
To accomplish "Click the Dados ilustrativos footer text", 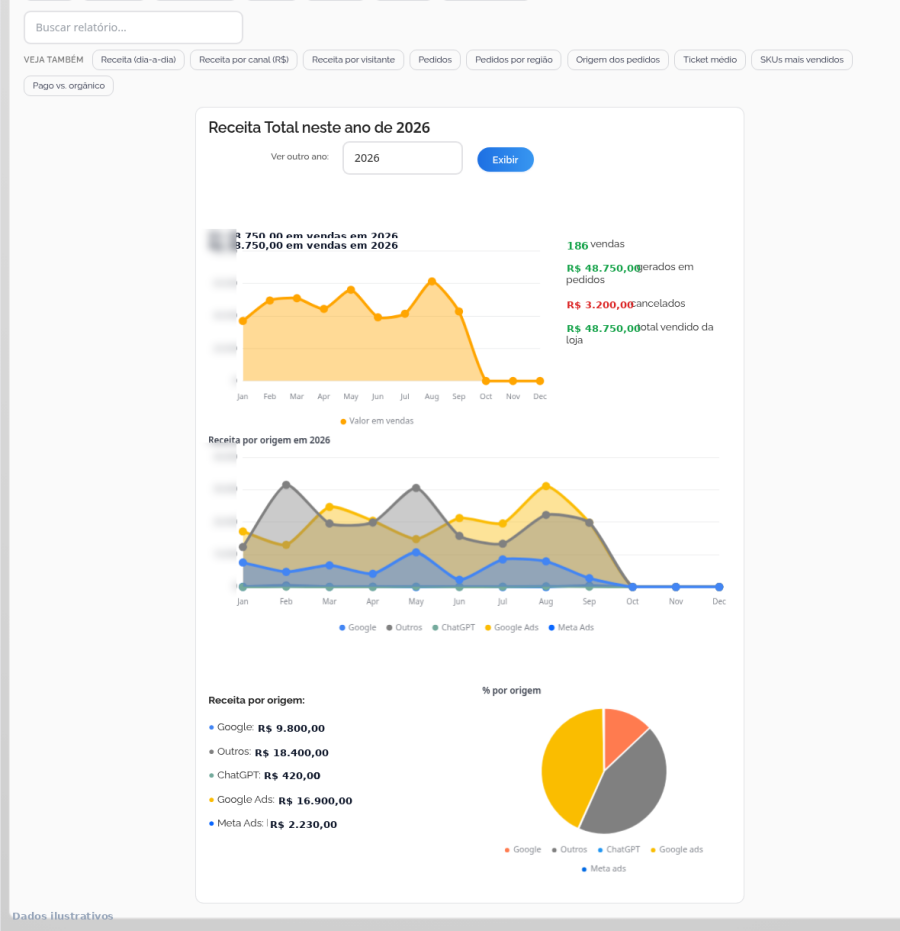I will point(62,916).
